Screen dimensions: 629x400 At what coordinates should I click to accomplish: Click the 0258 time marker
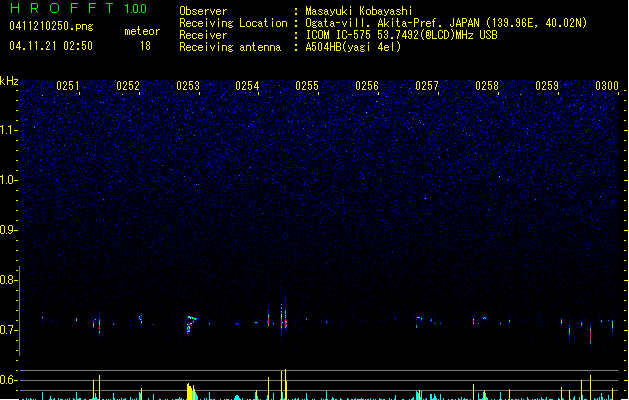487,86
